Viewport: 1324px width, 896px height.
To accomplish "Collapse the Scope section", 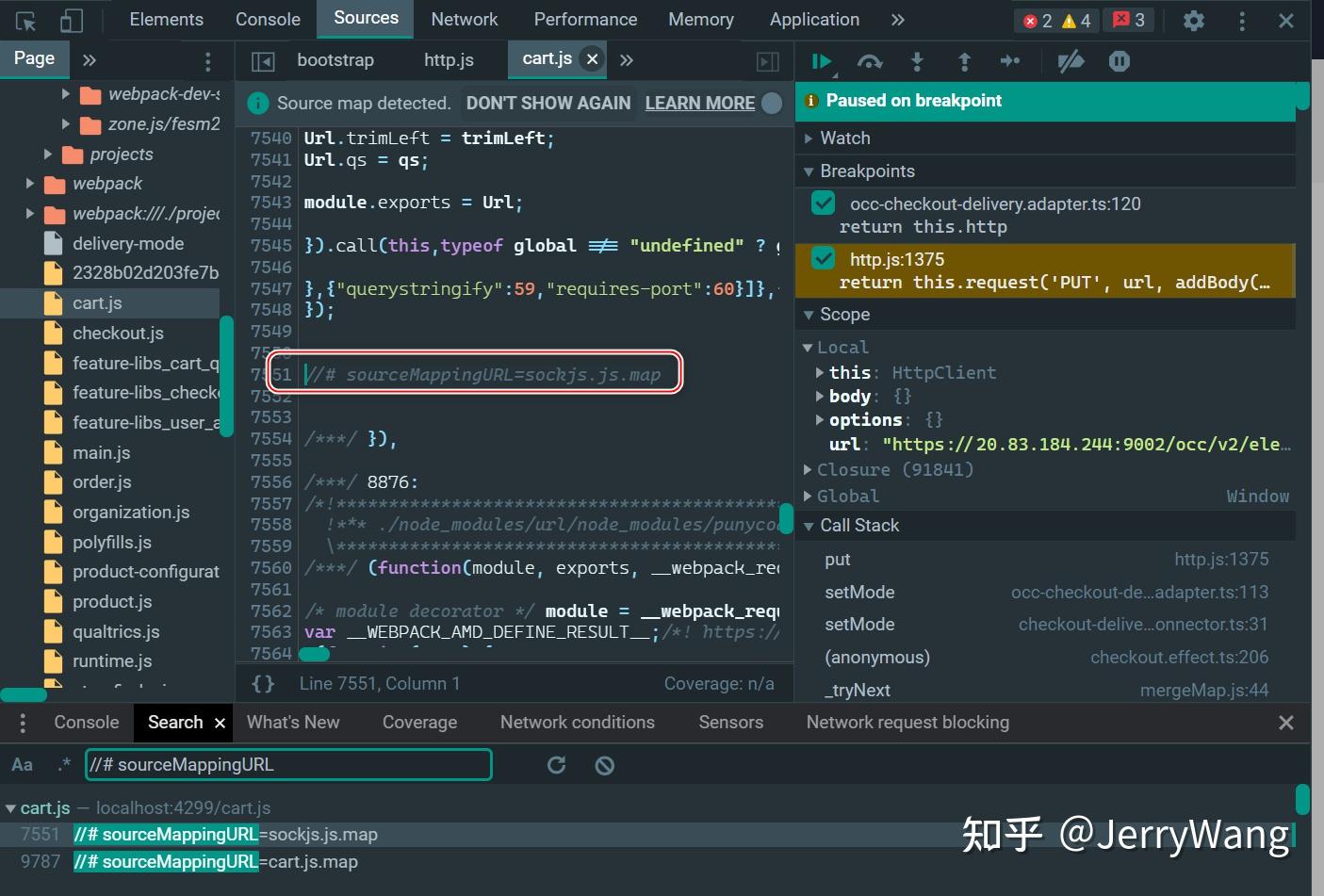I will 809,315.
